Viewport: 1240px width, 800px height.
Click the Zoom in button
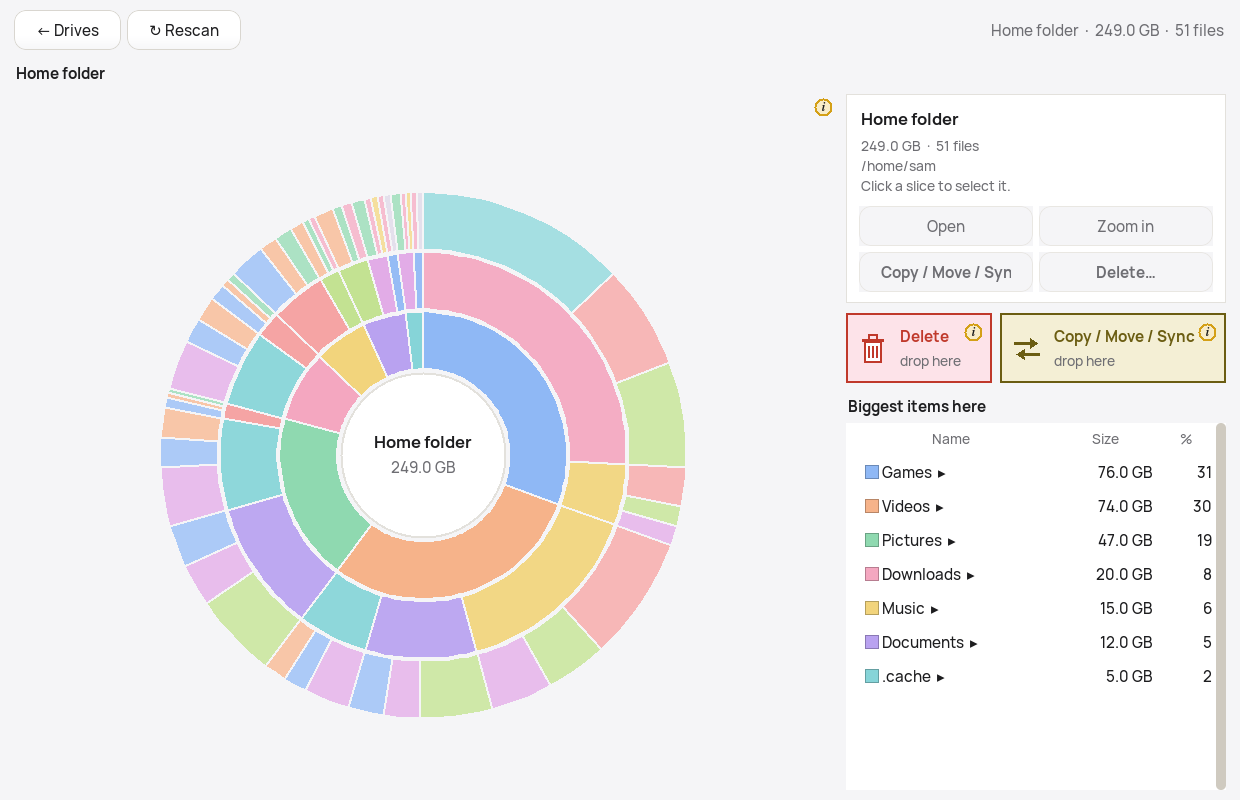coord(1126,226)
